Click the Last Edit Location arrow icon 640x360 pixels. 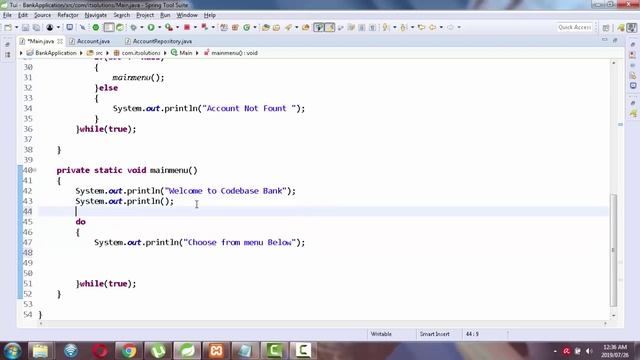coord(422,27)
